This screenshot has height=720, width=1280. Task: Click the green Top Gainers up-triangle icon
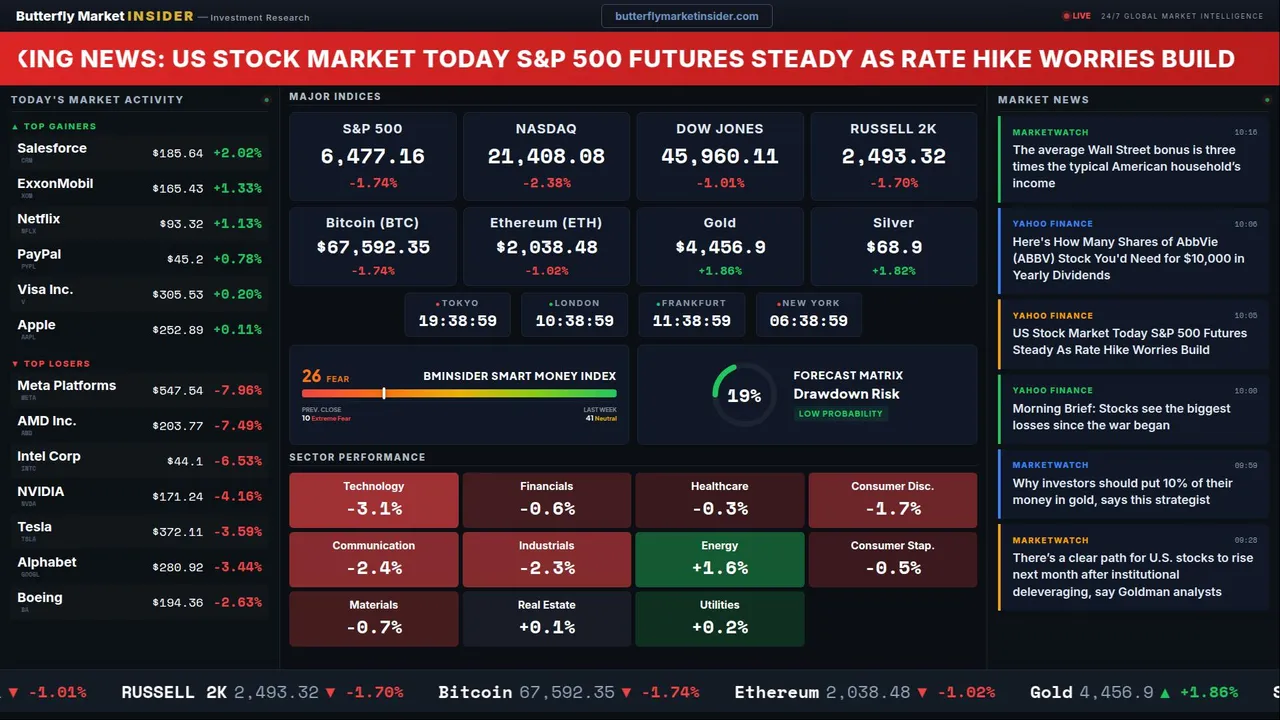(15, 127)
